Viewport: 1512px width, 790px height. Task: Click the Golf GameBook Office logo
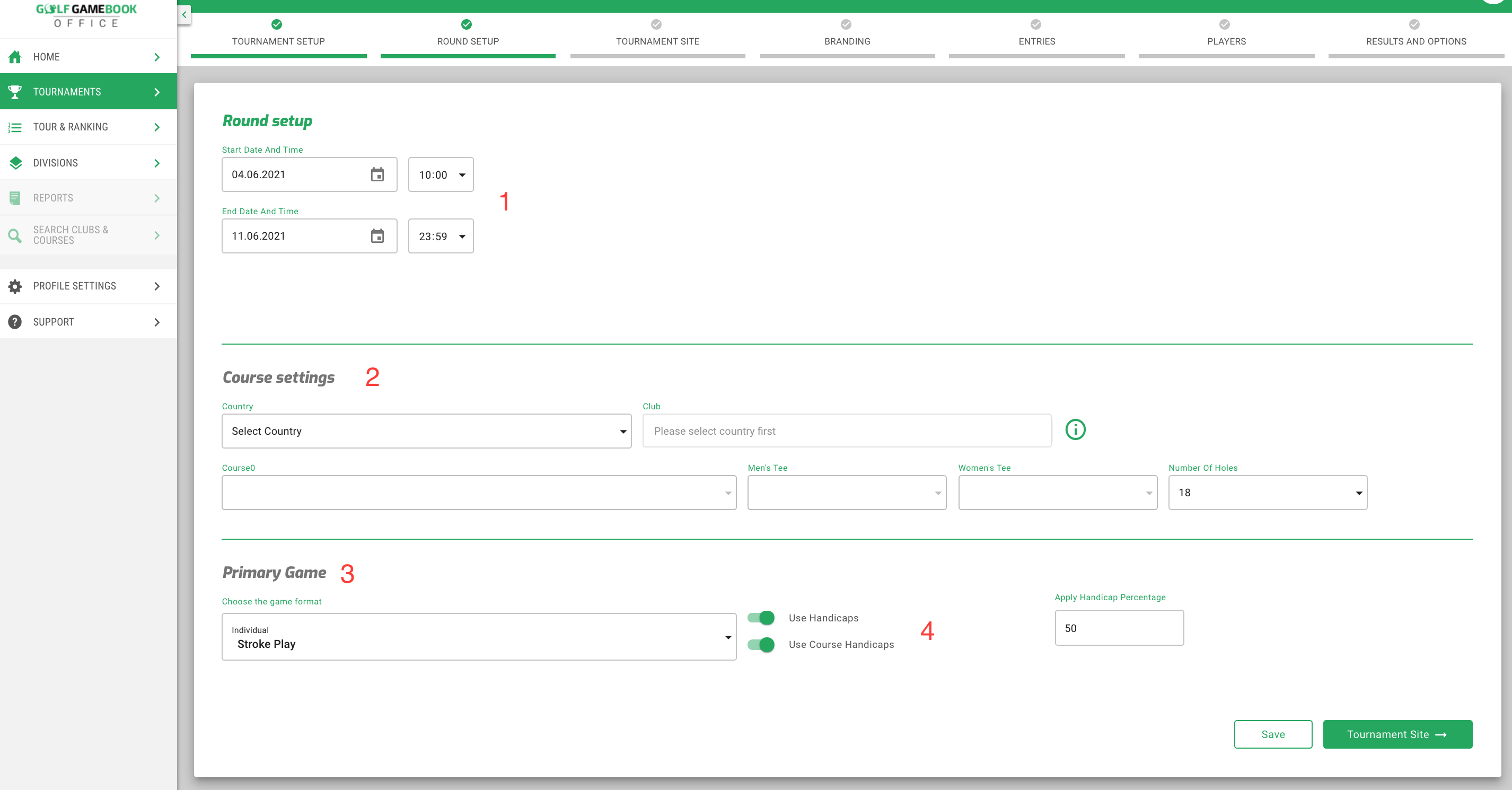pyautogui.click(x=86, y=15)
